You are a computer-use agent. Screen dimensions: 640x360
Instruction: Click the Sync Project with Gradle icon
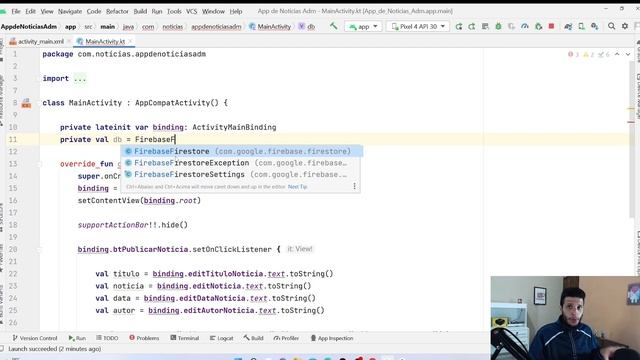click(568, 27)
